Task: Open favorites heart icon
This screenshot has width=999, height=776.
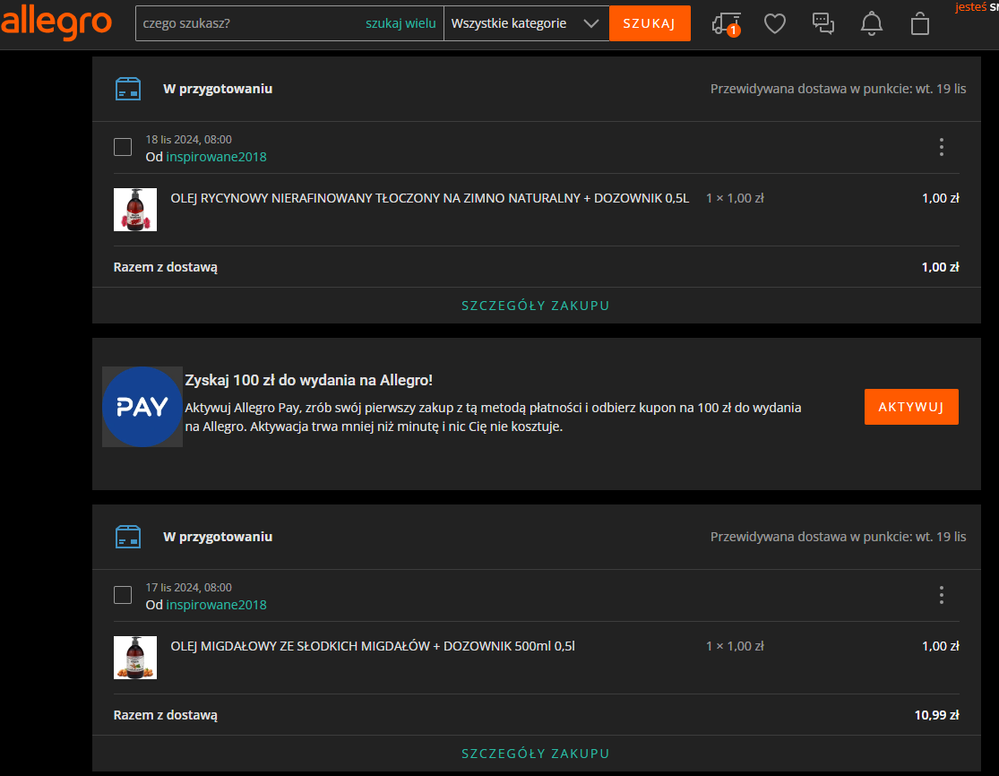Action: [x=775, y=24]
